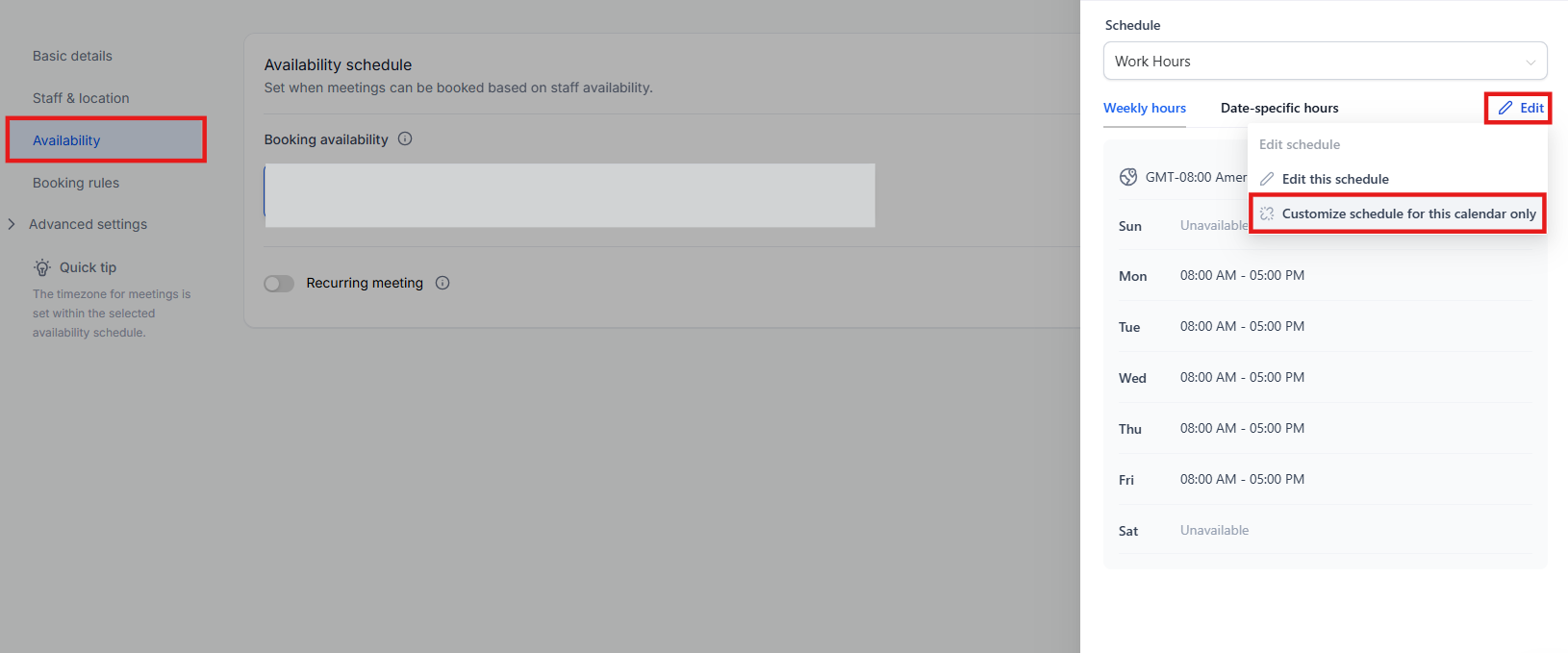
Task: Open the Booking rules section
Action: coord(76,183)
